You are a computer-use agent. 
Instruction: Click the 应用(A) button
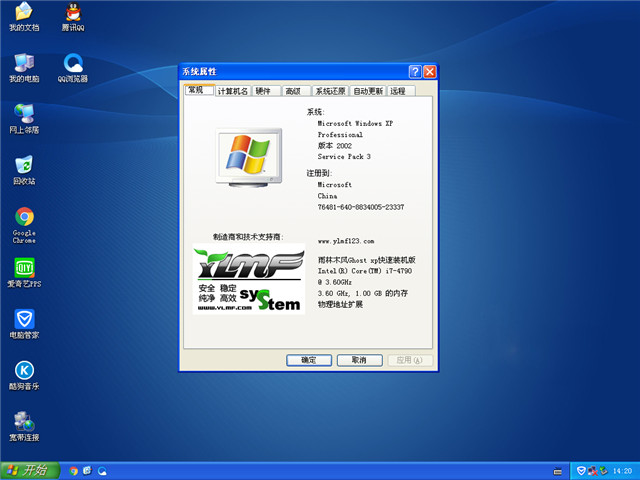coord(409,360)
